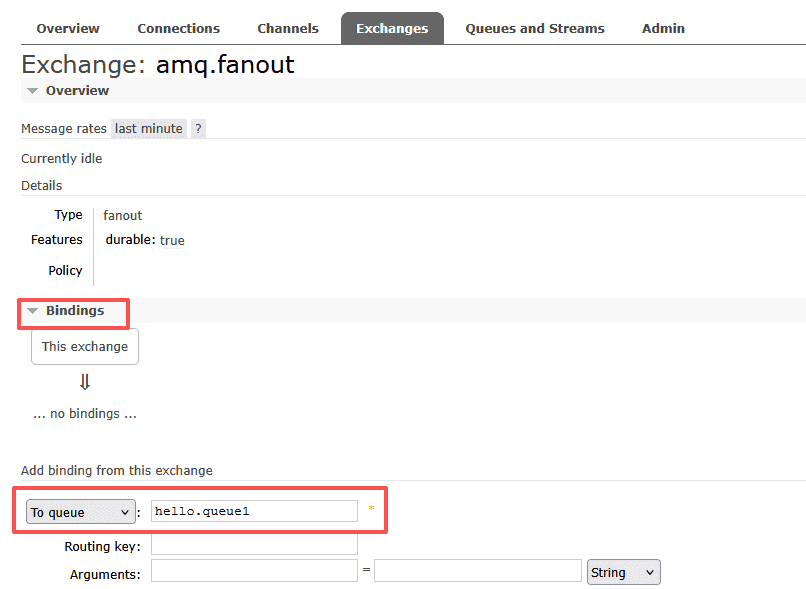The width and height of the screenshot is (806, 589).
Task: Change the last minute message rates range
Action: pyautogui.click(x=148, y=129)
